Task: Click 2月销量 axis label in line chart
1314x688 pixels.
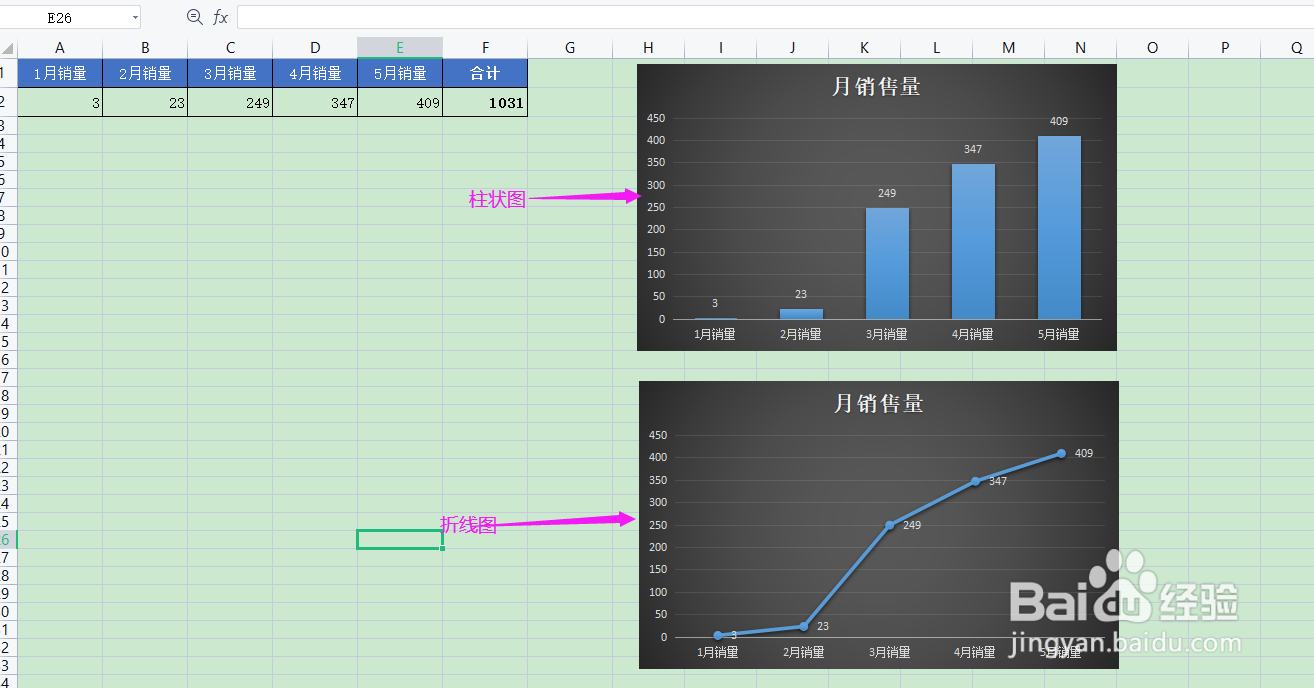Action: coord(803,652)
